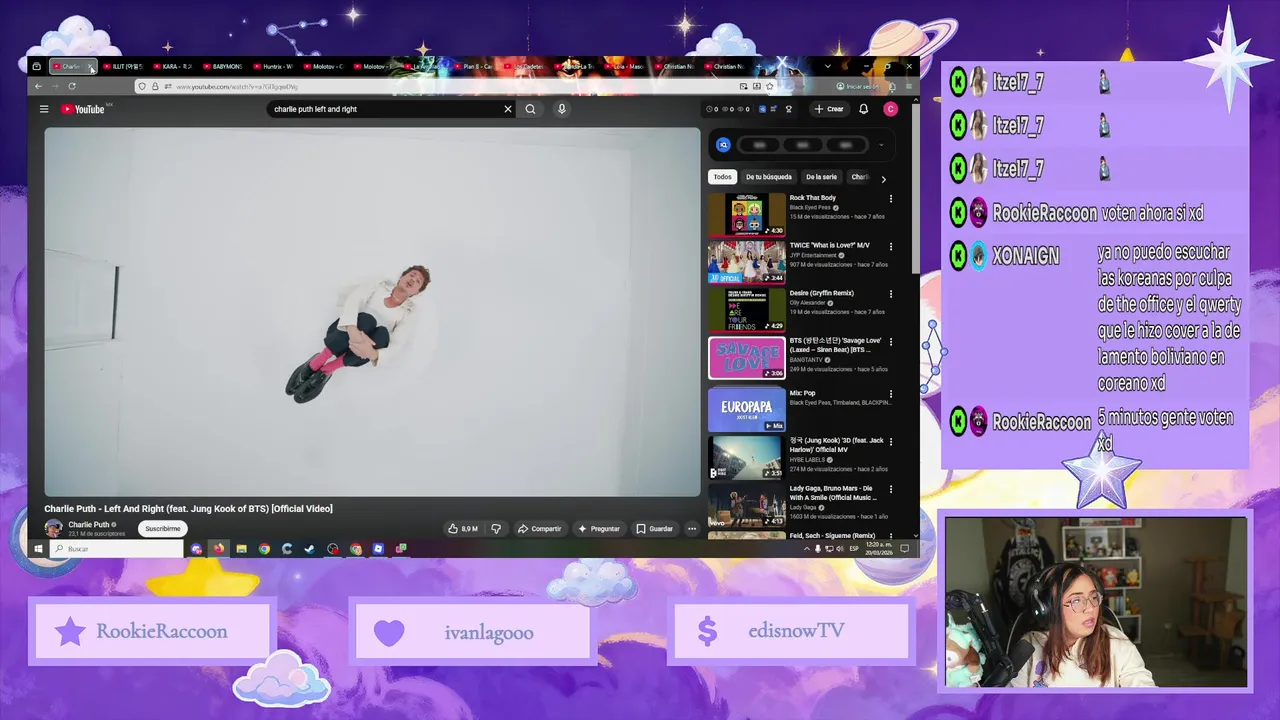Click the blue round icon above the chips

[724, 145]
